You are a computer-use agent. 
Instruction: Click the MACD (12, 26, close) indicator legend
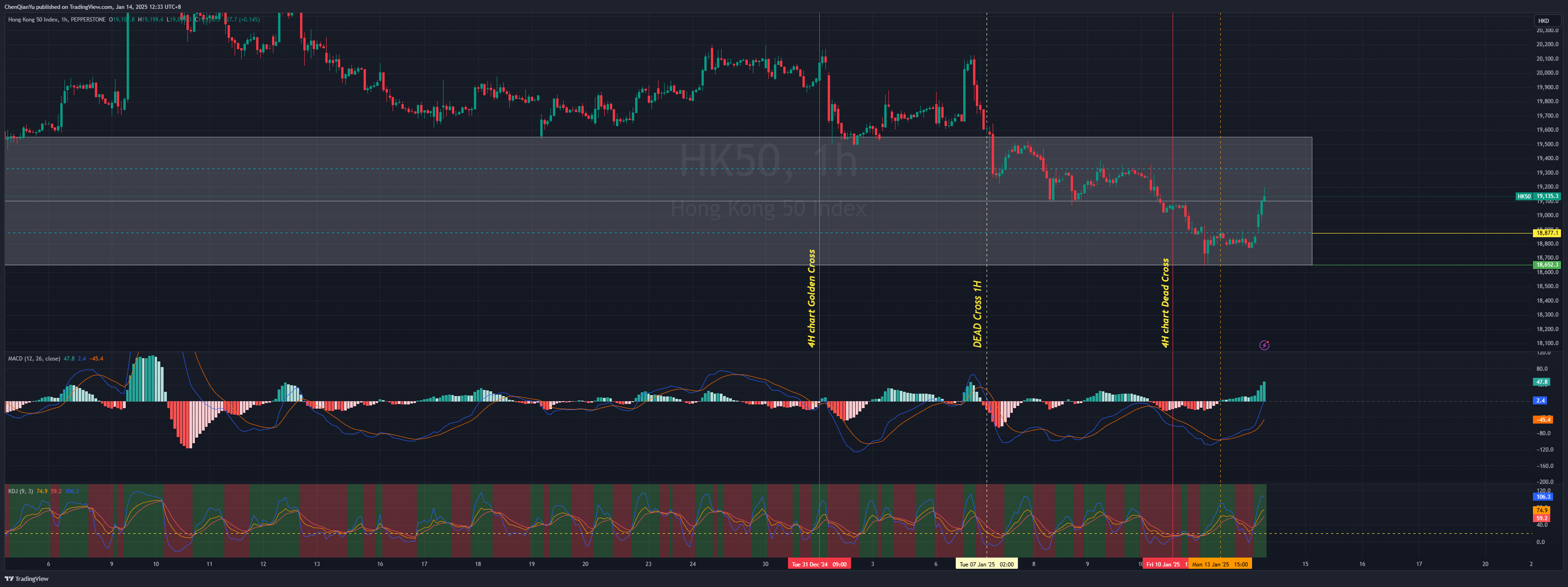click(34, 358)
